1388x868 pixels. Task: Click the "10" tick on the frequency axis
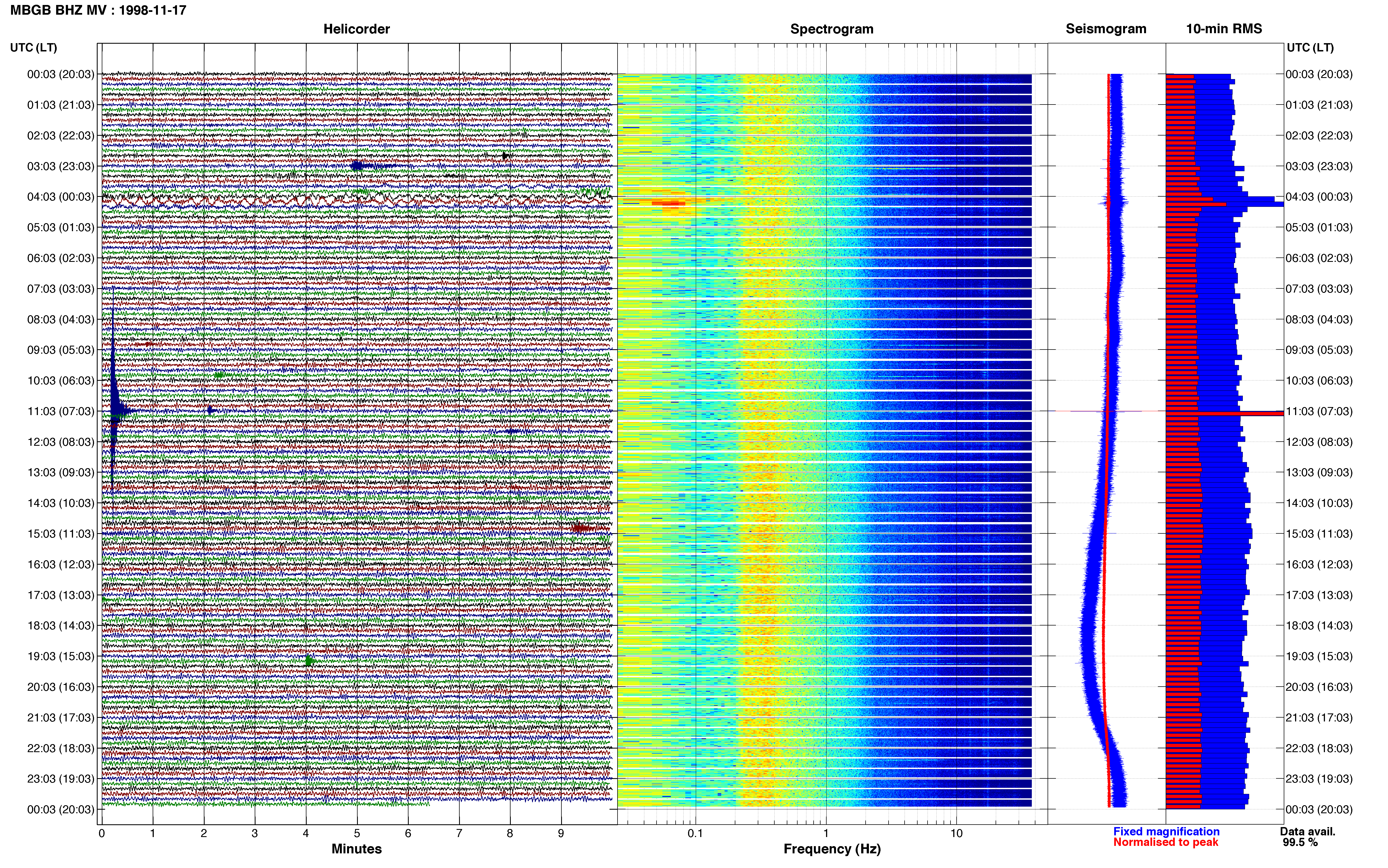(x=956, y=833)
